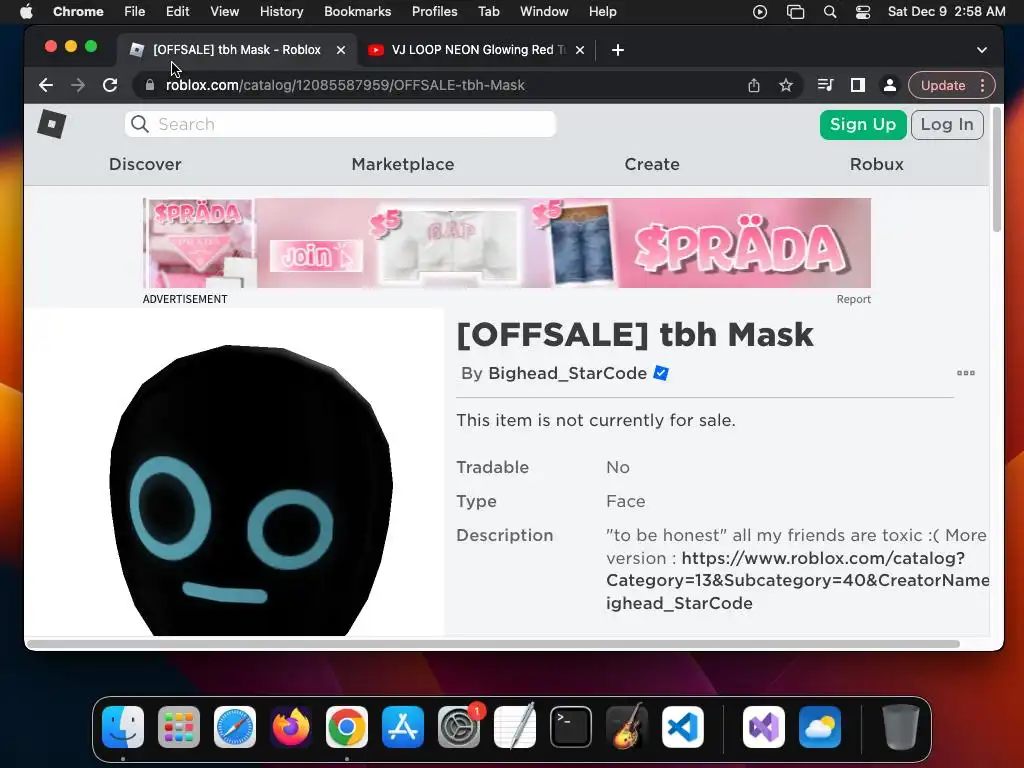This screenshot has height=768, width=1024.
Task: Go to the Marketplace page
Action: tap(403, 164)
